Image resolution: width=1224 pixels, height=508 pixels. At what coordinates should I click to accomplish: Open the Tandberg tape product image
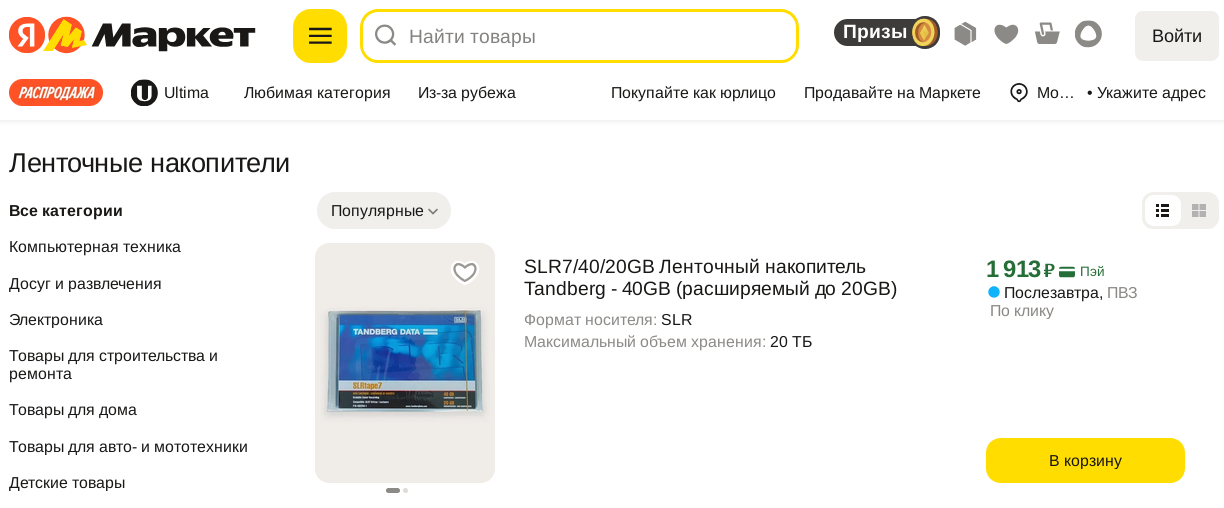[405, 363]
